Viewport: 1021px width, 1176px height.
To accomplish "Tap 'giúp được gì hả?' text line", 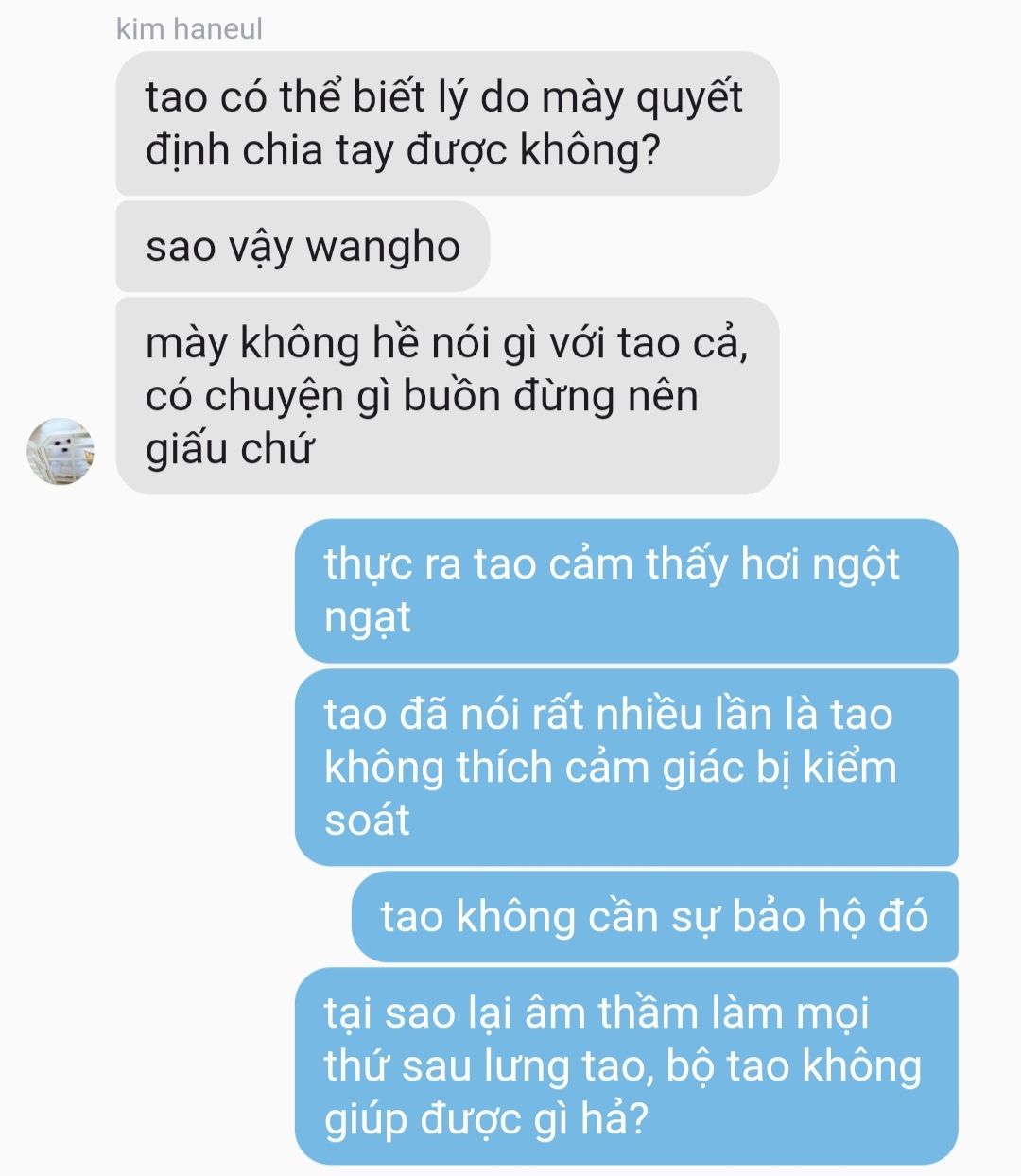I will pos(486,1119).
